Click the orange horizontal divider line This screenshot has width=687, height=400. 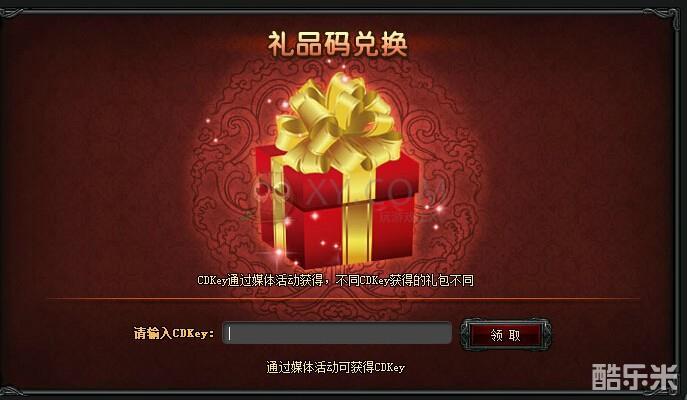click(344, 299)
